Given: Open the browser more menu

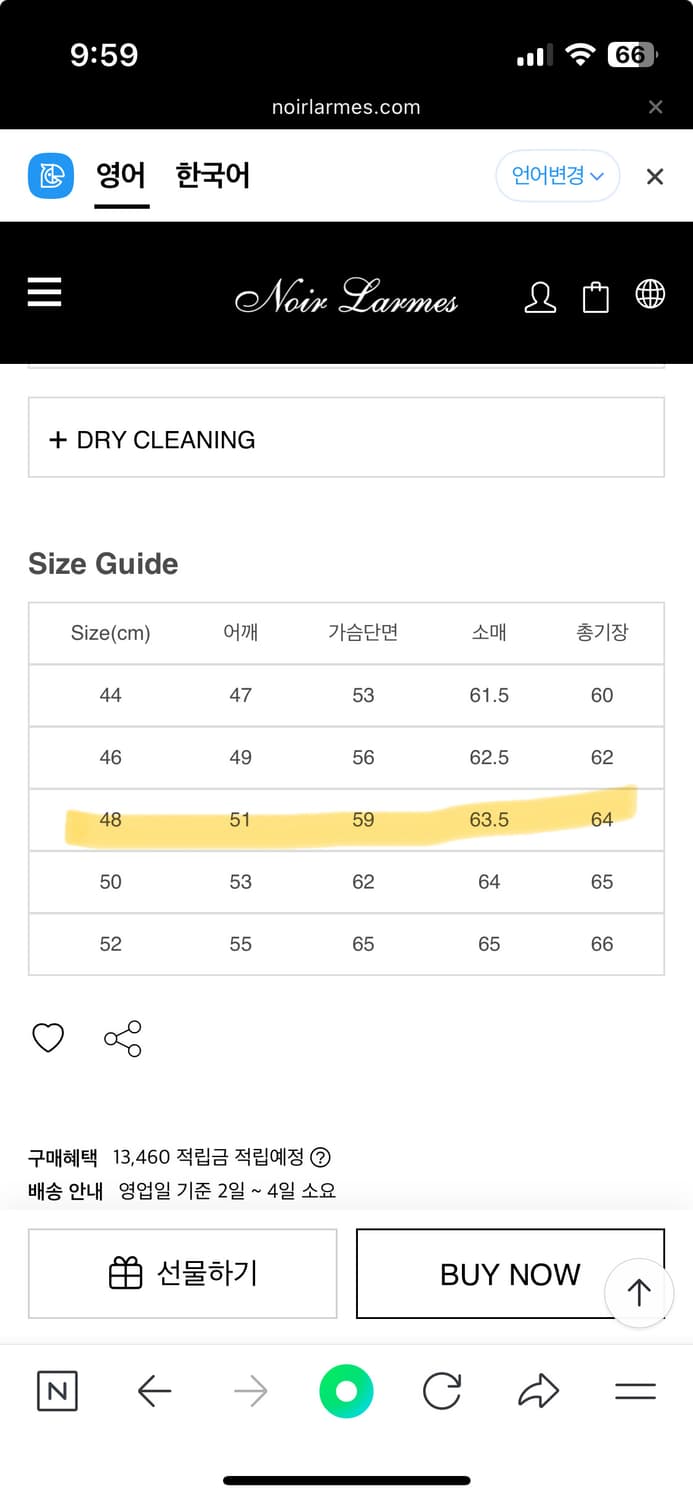Looking at the screenshot, I should coord(635,1391).
